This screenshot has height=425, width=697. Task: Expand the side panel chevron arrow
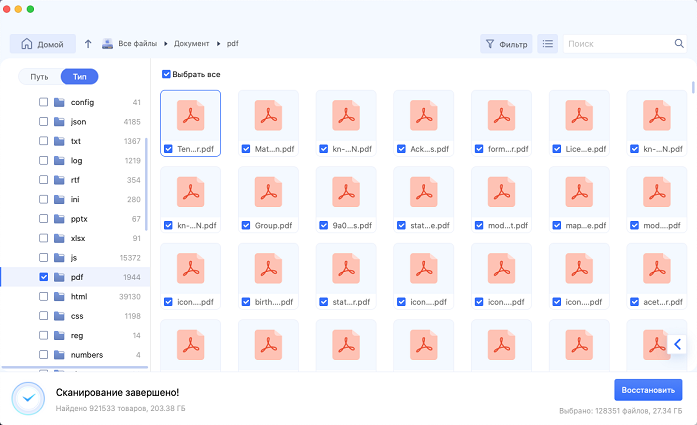click(677, 344)
